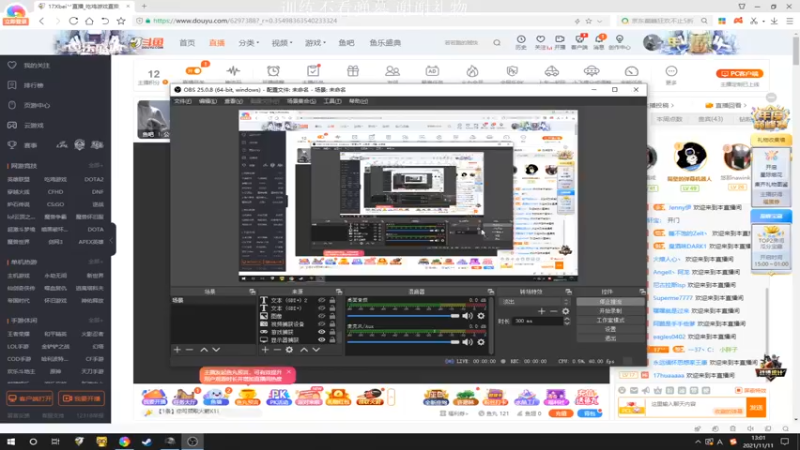Open PK activity icon below the stream
Image resolution: width=800 pixels, height=450 pixels.
[x=279, y=397]
